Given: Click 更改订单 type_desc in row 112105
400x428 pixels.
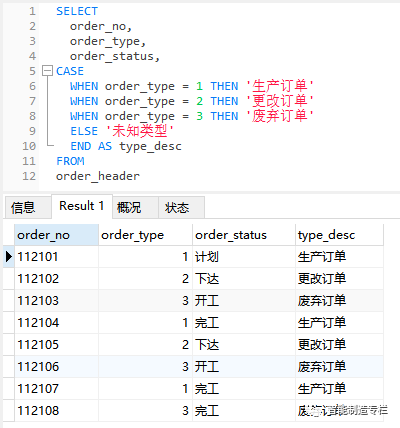Looking at the screenshot, I should (x=339, y=345).
